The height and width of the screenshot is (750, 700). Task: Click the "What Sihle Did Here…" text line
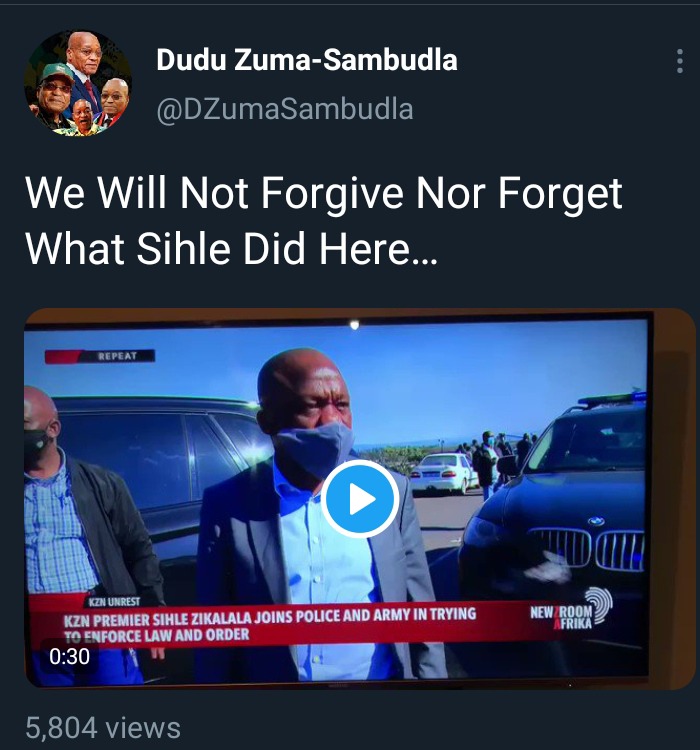(231, 249)
